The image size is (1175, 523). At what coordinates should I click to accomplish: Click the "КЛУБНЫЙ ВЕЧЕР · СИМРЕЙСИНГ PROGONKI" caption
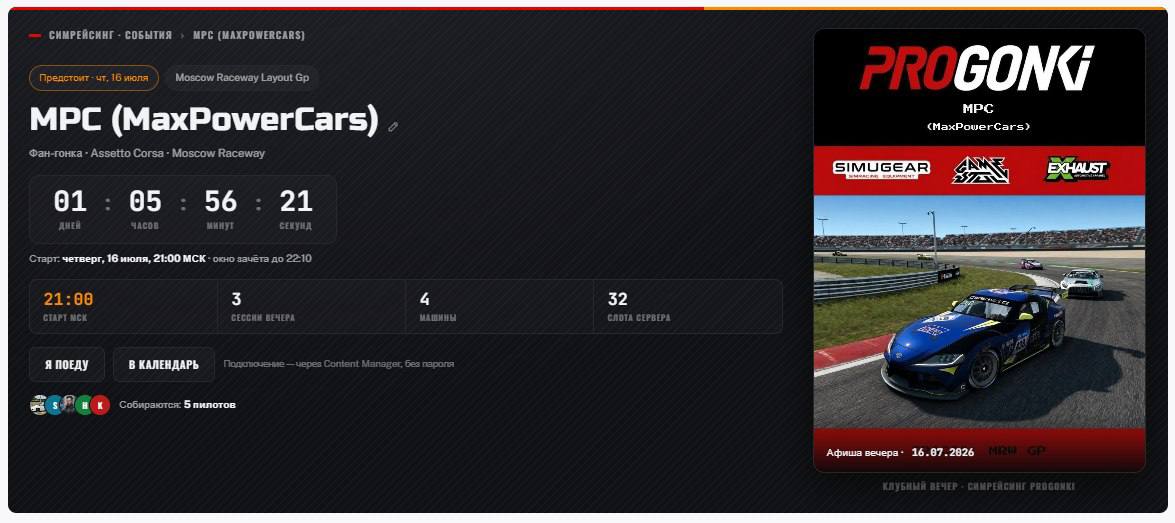[979, 487]
